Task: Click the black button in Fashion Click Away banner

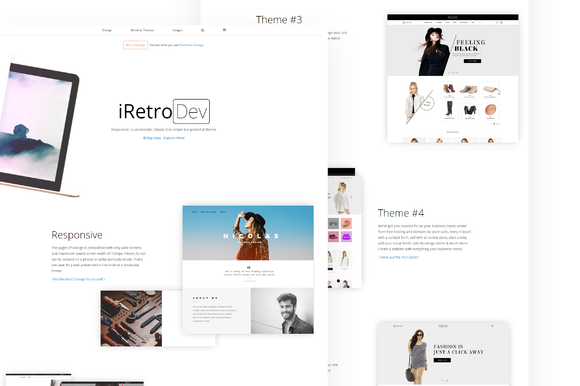Action: coord(442,360)
